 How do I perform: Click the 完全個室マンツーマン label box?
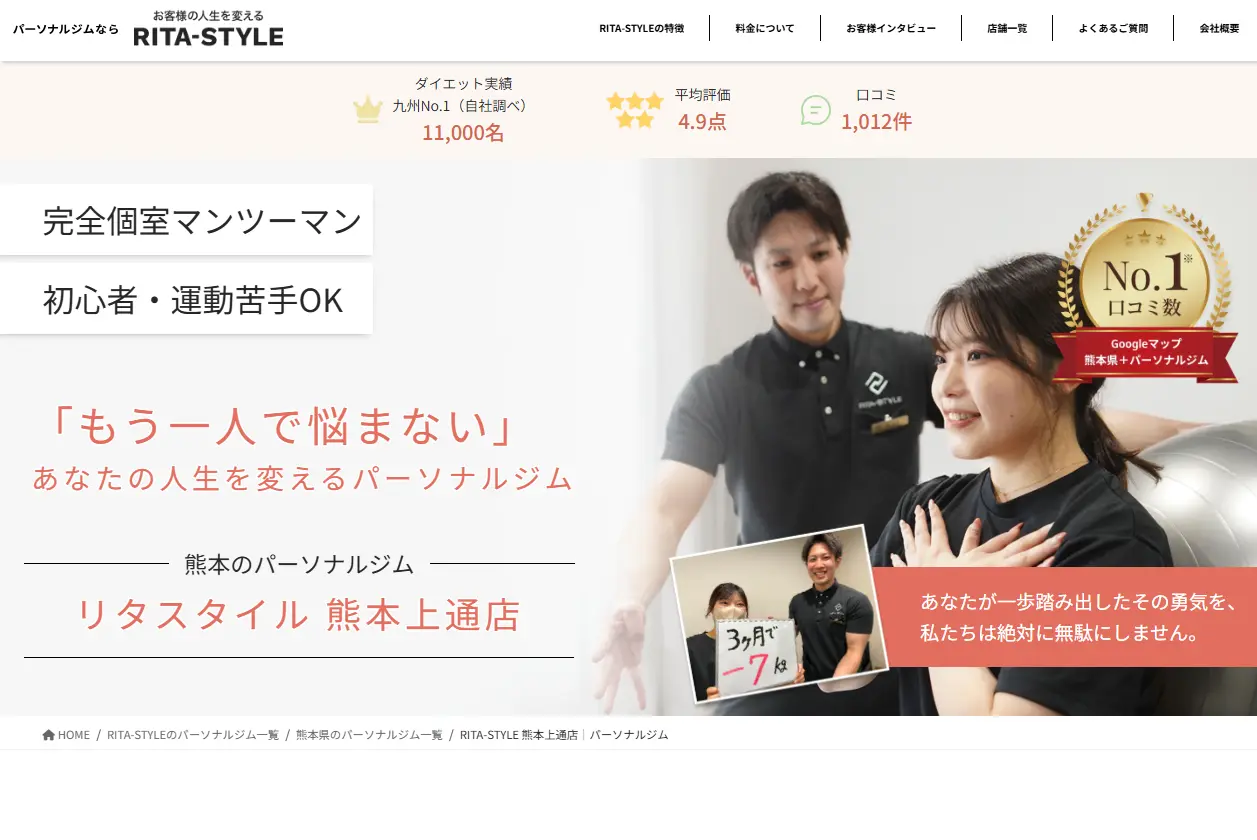201,221
